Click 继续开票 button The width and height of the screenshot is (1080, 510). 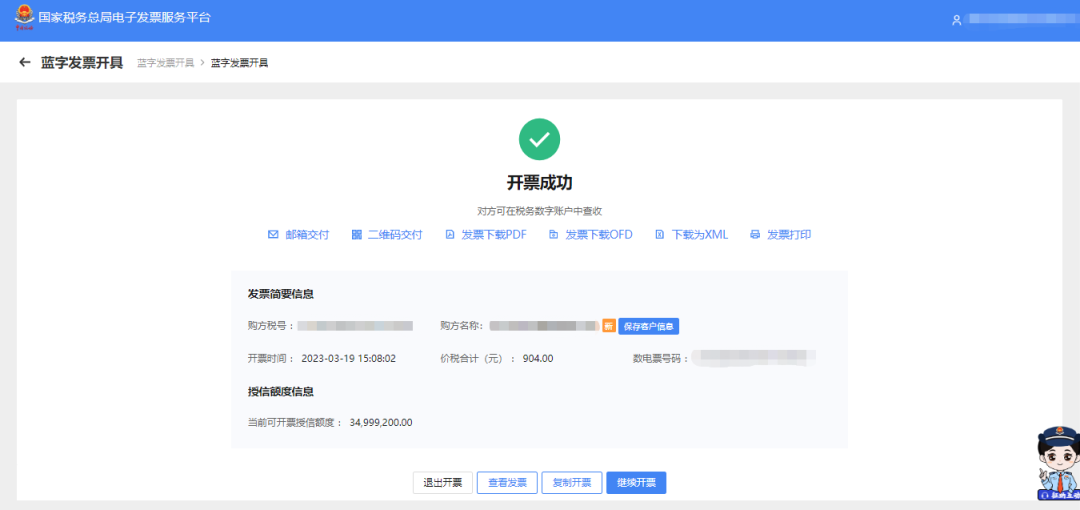coord(636,482)
